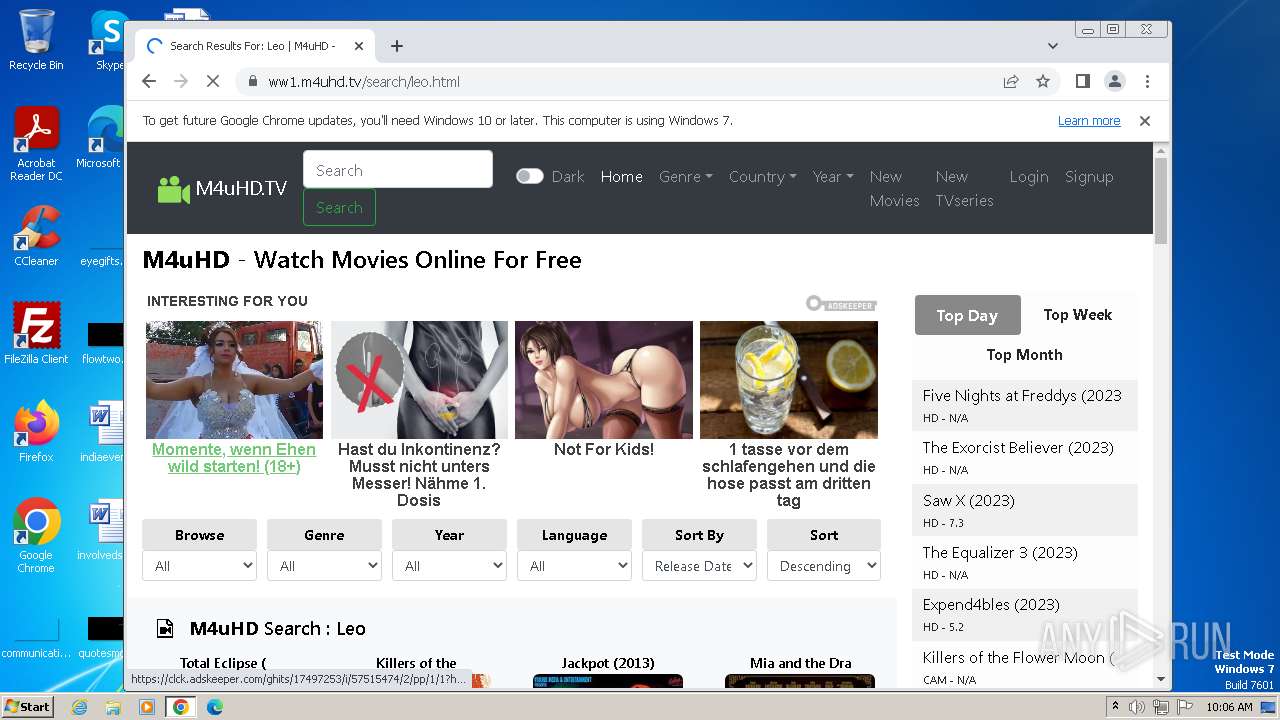Close the Search Results For: Leo tab

[x=358, y=46]
